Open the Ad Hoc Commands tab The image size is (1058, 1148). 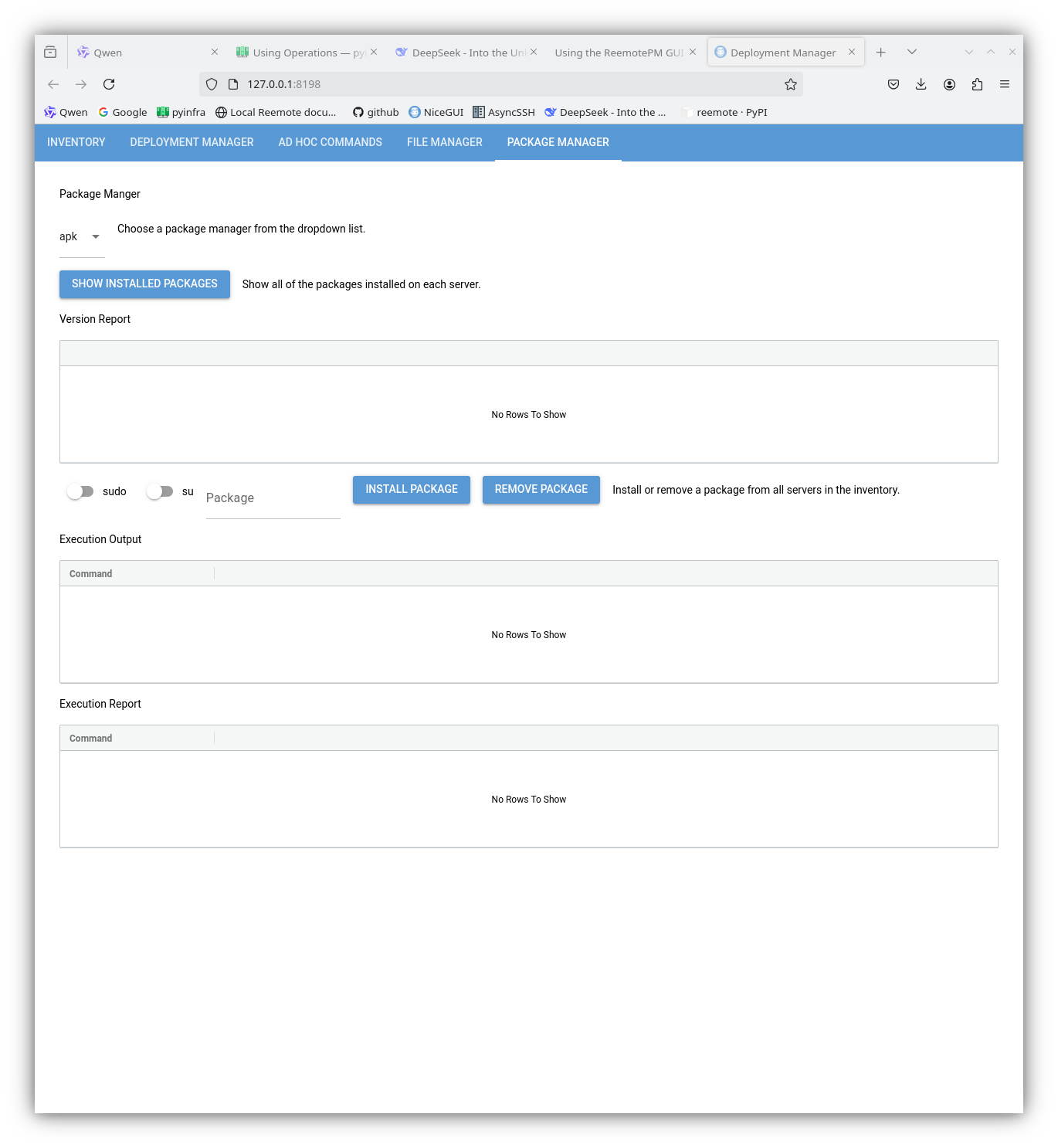[x=330, y=142]
